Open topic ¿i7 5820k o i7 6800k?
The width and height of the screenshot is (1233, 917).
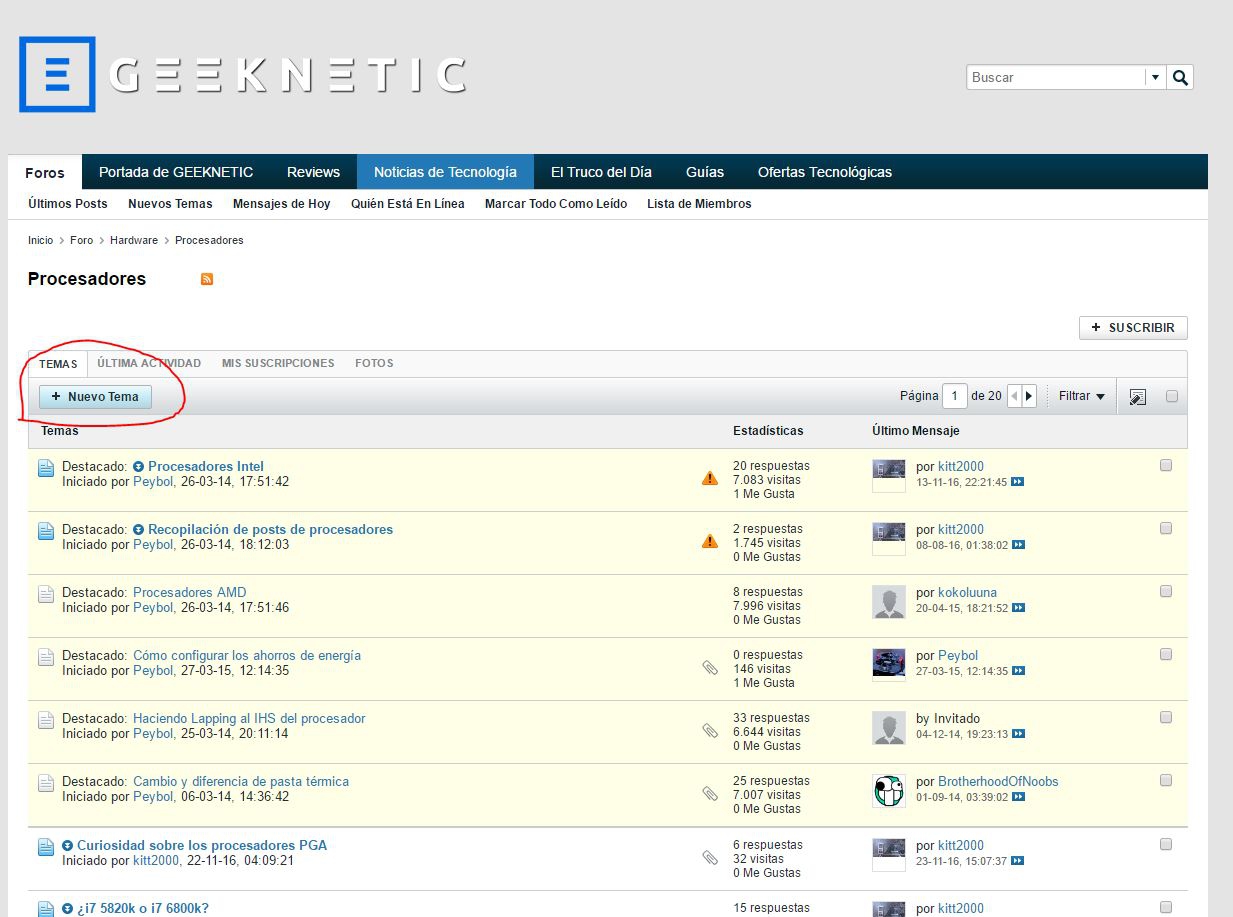tap(143, 909)
